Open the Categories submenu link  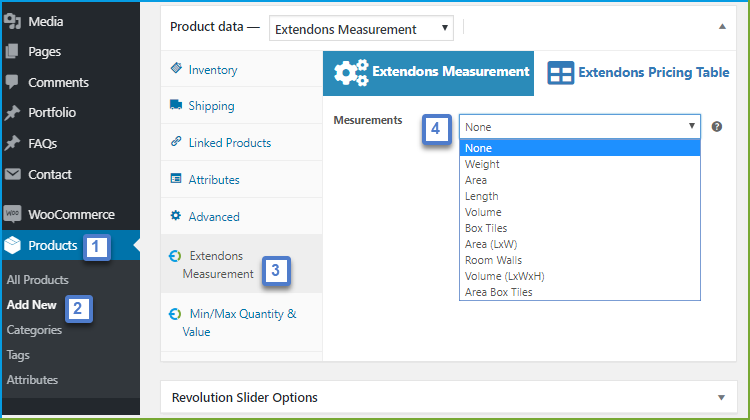34,330
